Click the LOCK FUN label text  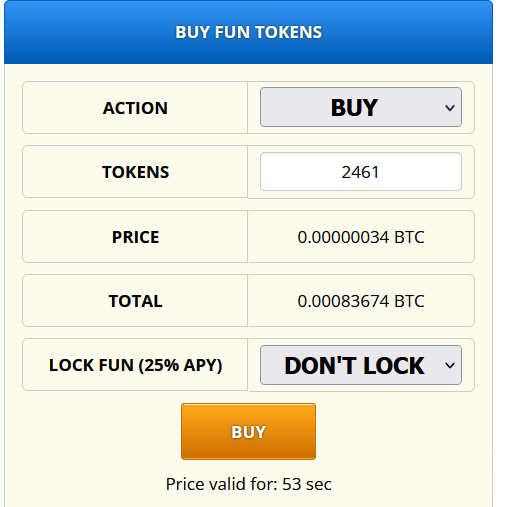(x=91, y=365)
